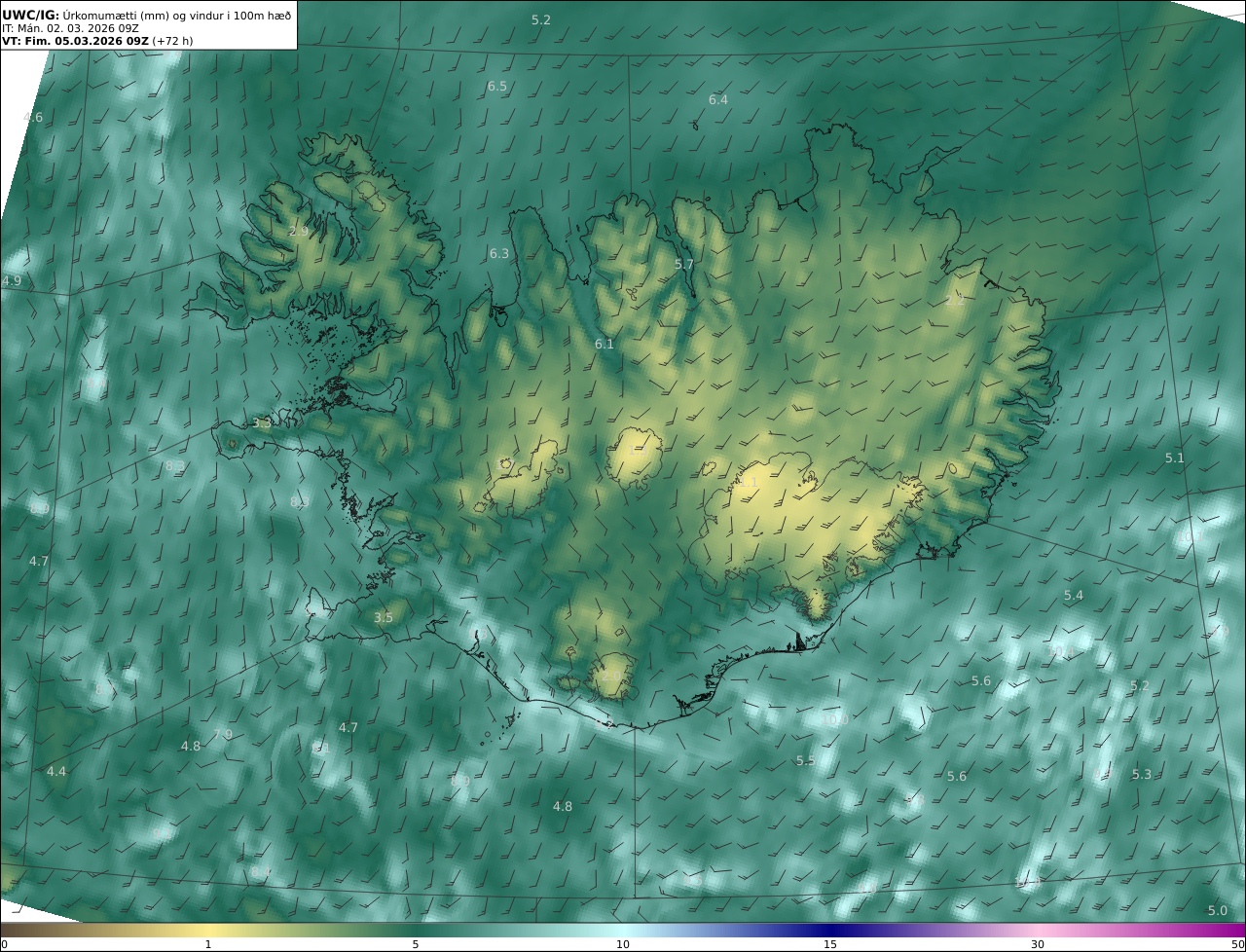Select the 'IT: Mán. 02. 03. 2026 09Z' line
Image resolution: width=1246 pixels, height=952 pixels.
[x=70, y=28]
